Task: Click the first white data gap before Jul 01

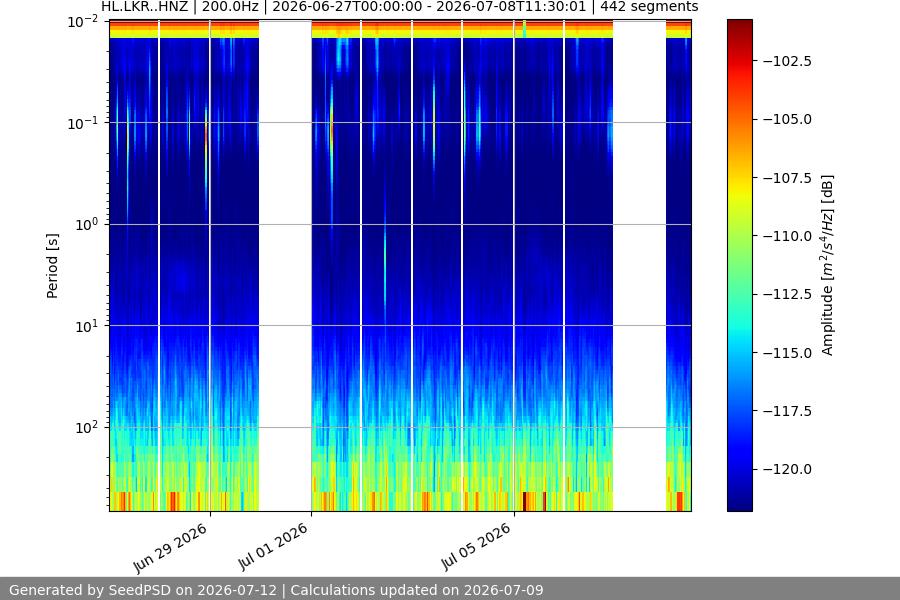Action: click(x=285, y=265)
